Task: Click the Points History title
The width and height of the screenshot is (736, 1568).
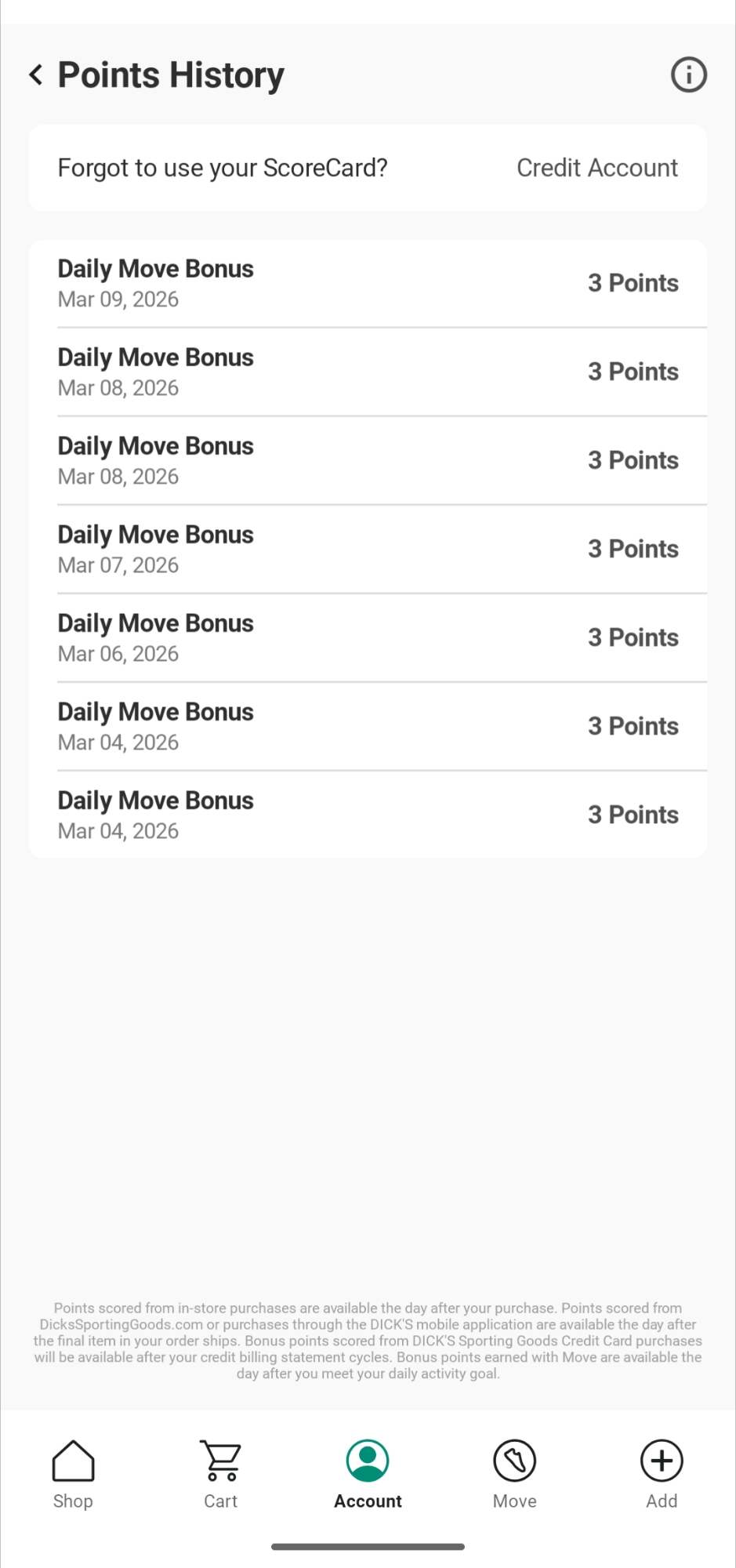Action: [171, 75]
